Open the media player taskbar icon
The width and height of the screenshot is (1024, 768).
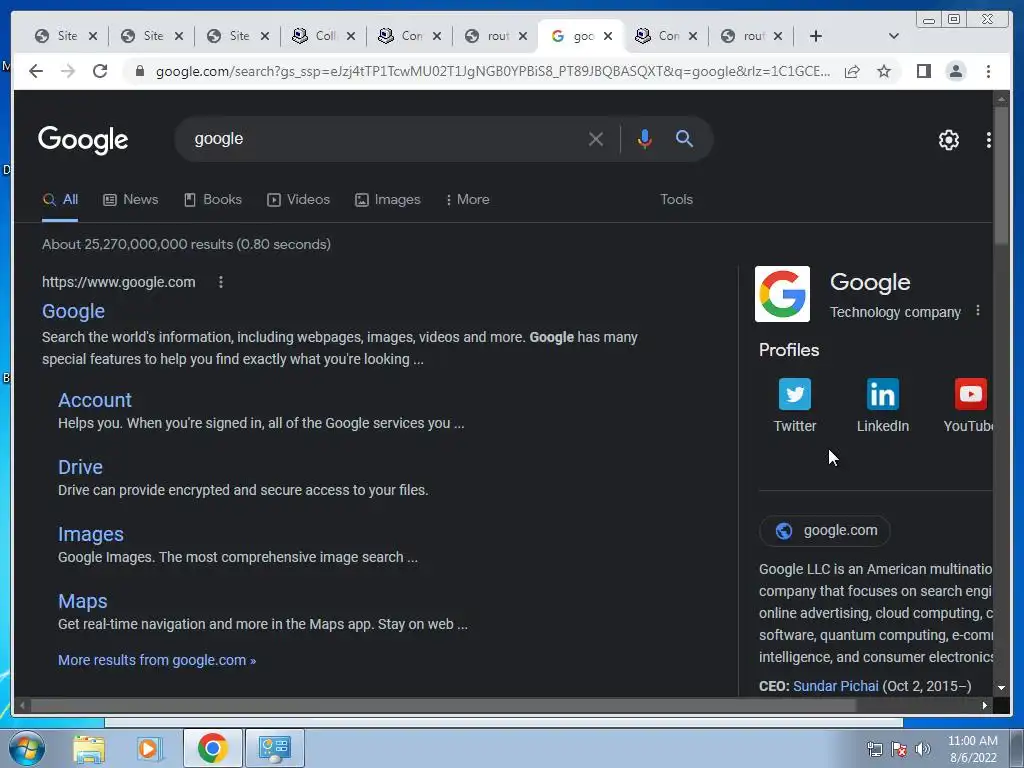(148, 748)
